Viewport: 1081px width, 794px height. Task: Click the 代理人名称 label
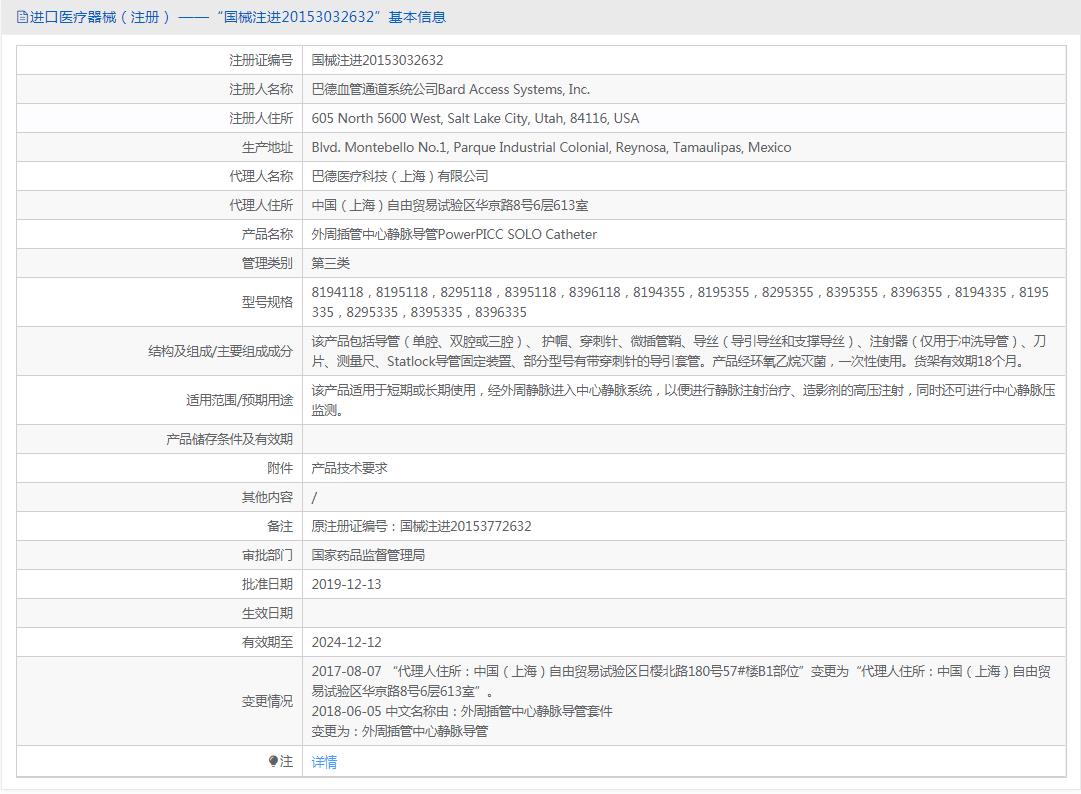[261, 176]
